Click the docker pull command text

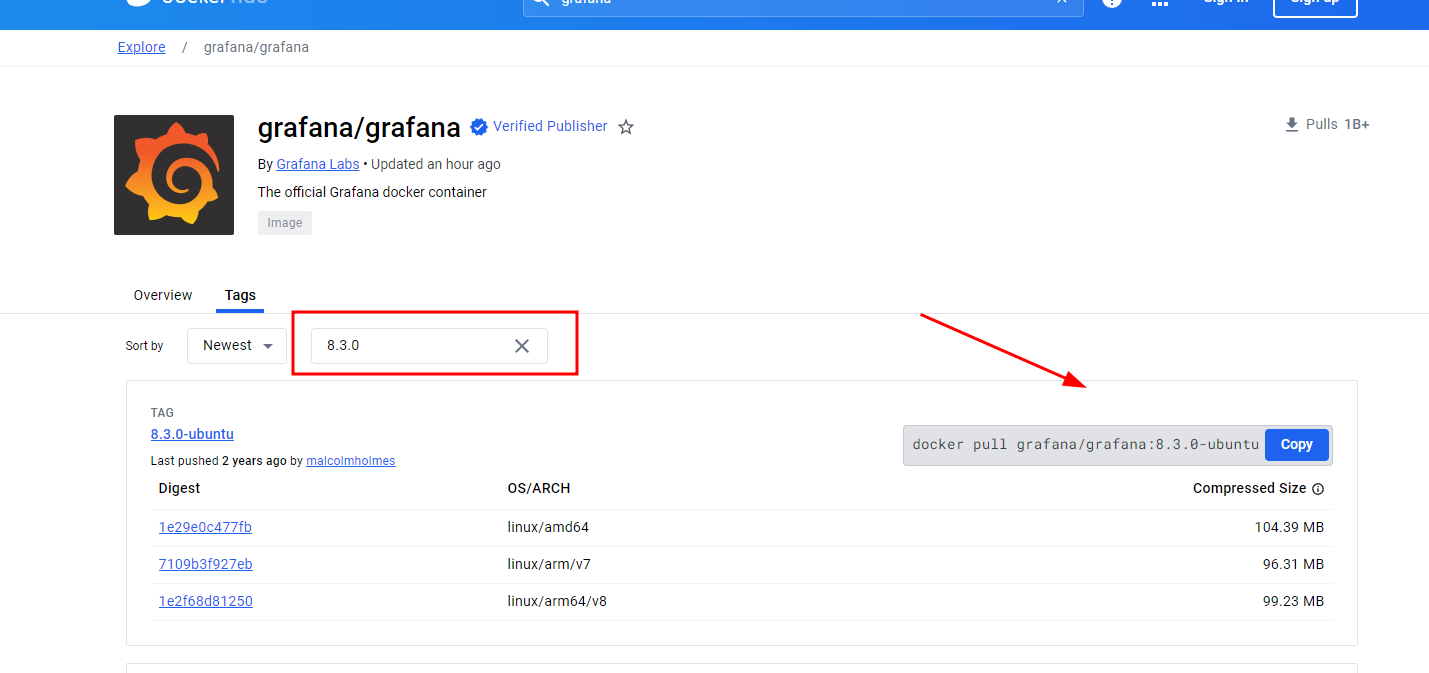point(1085,445)
